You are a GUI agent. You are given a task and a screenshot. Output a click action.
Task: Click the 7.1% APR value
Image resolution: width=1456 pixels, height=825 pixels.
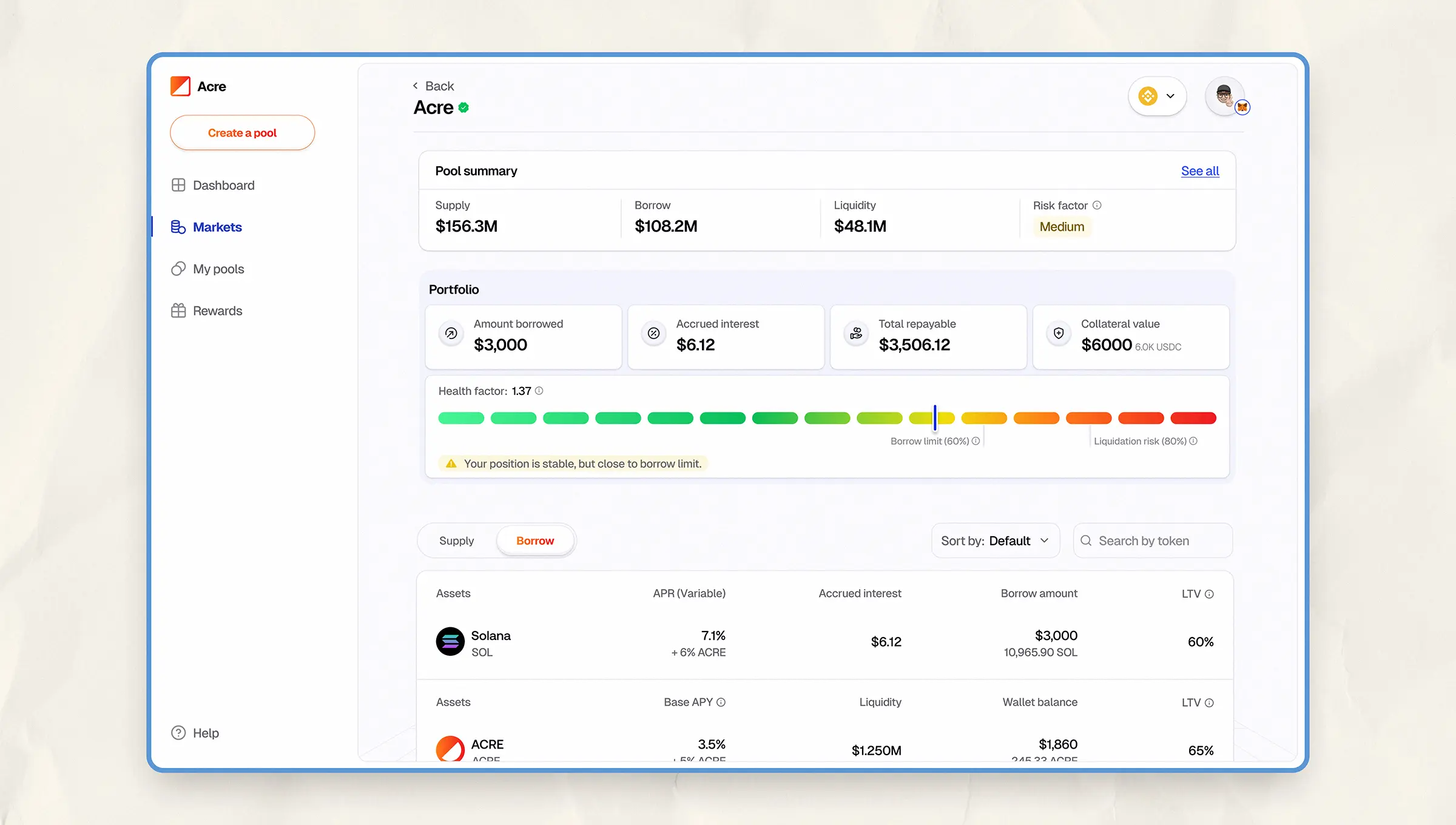tap(713, 635)
